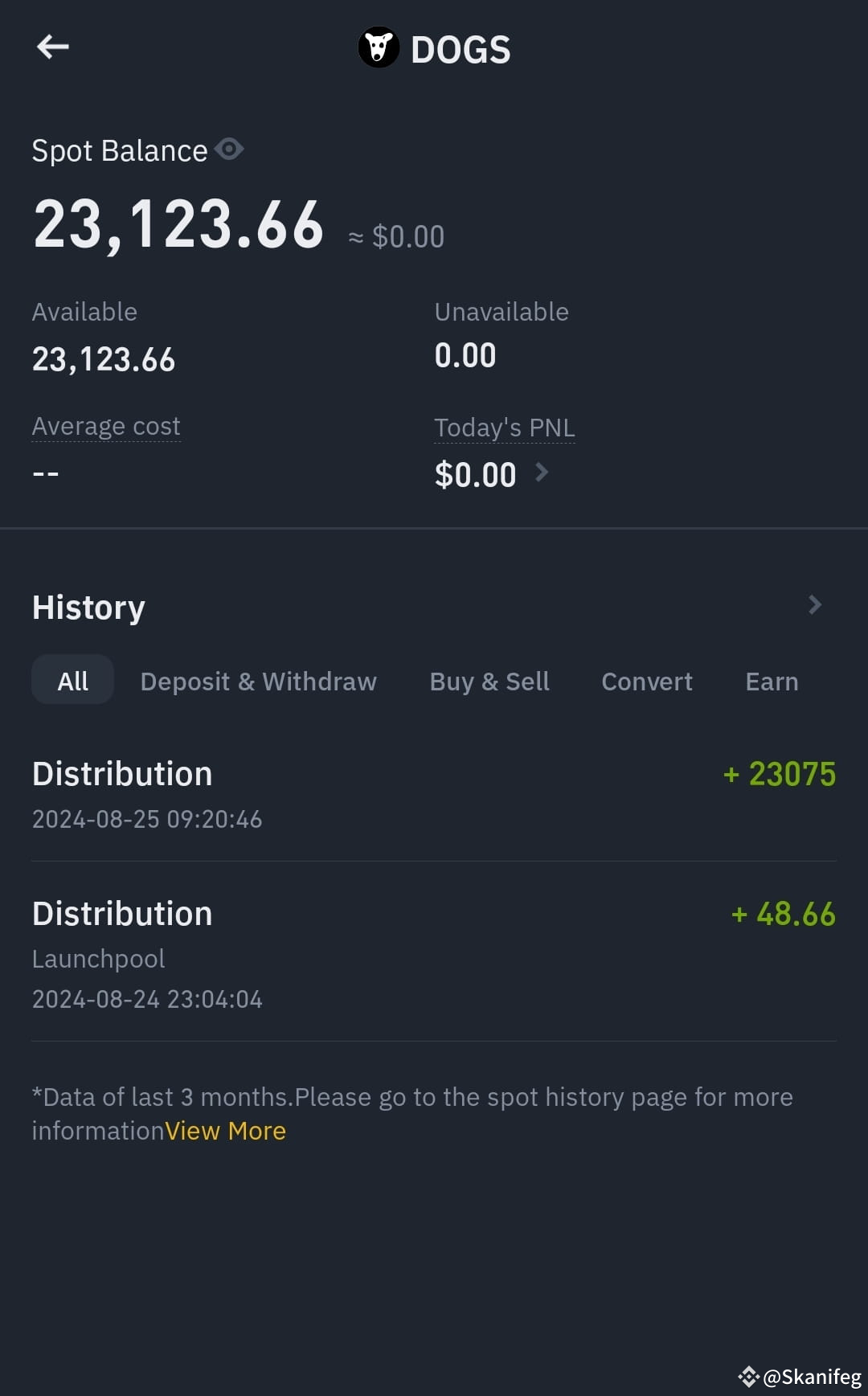Screen dimensions: 868x1396
Task: Open the Earn history tab
Action: tap(772, 682)
